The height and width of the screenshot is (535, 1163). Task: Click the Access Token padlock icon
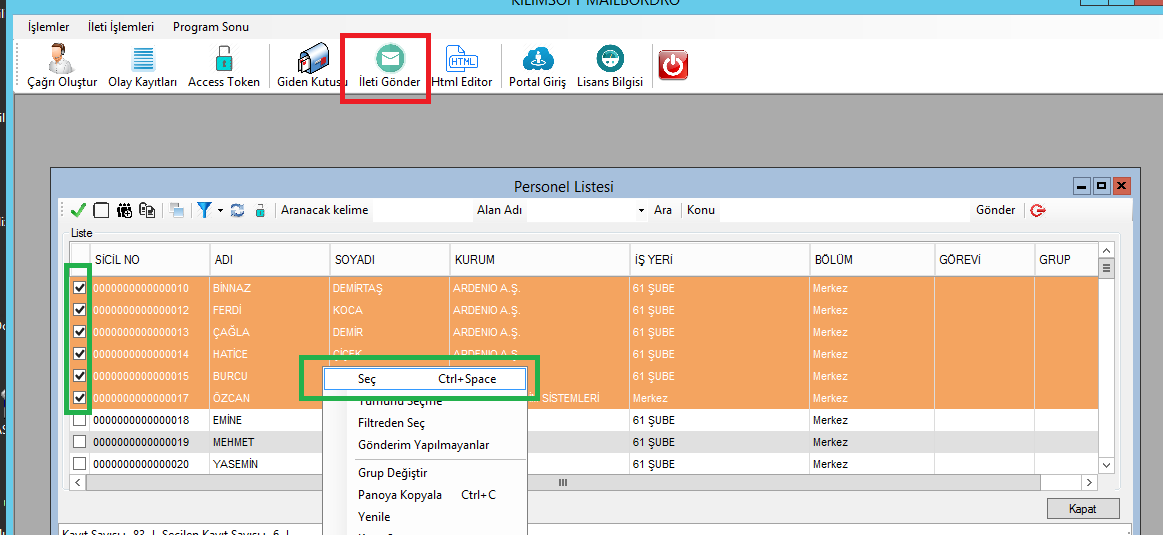point(224,66)
